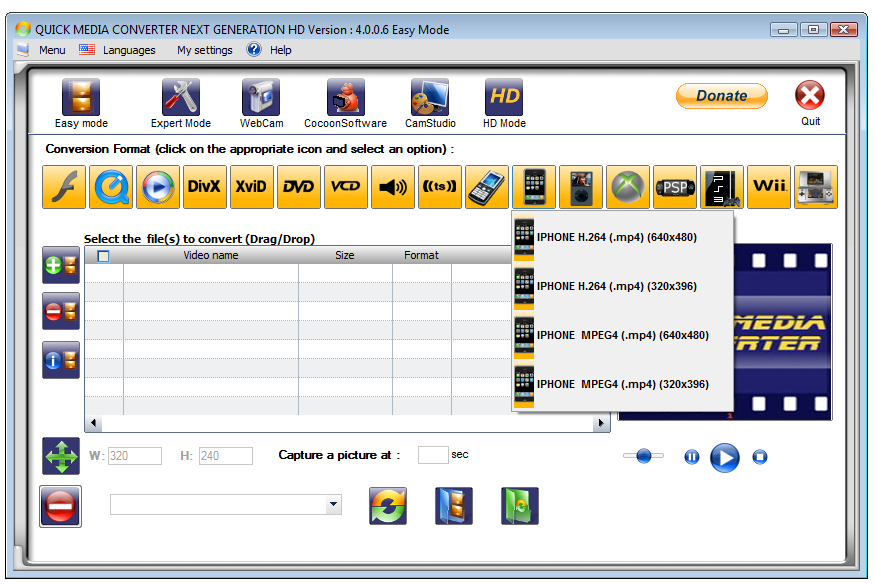Choose the Flash conversion format icon
875x584 pixels.
pos(64,187)
